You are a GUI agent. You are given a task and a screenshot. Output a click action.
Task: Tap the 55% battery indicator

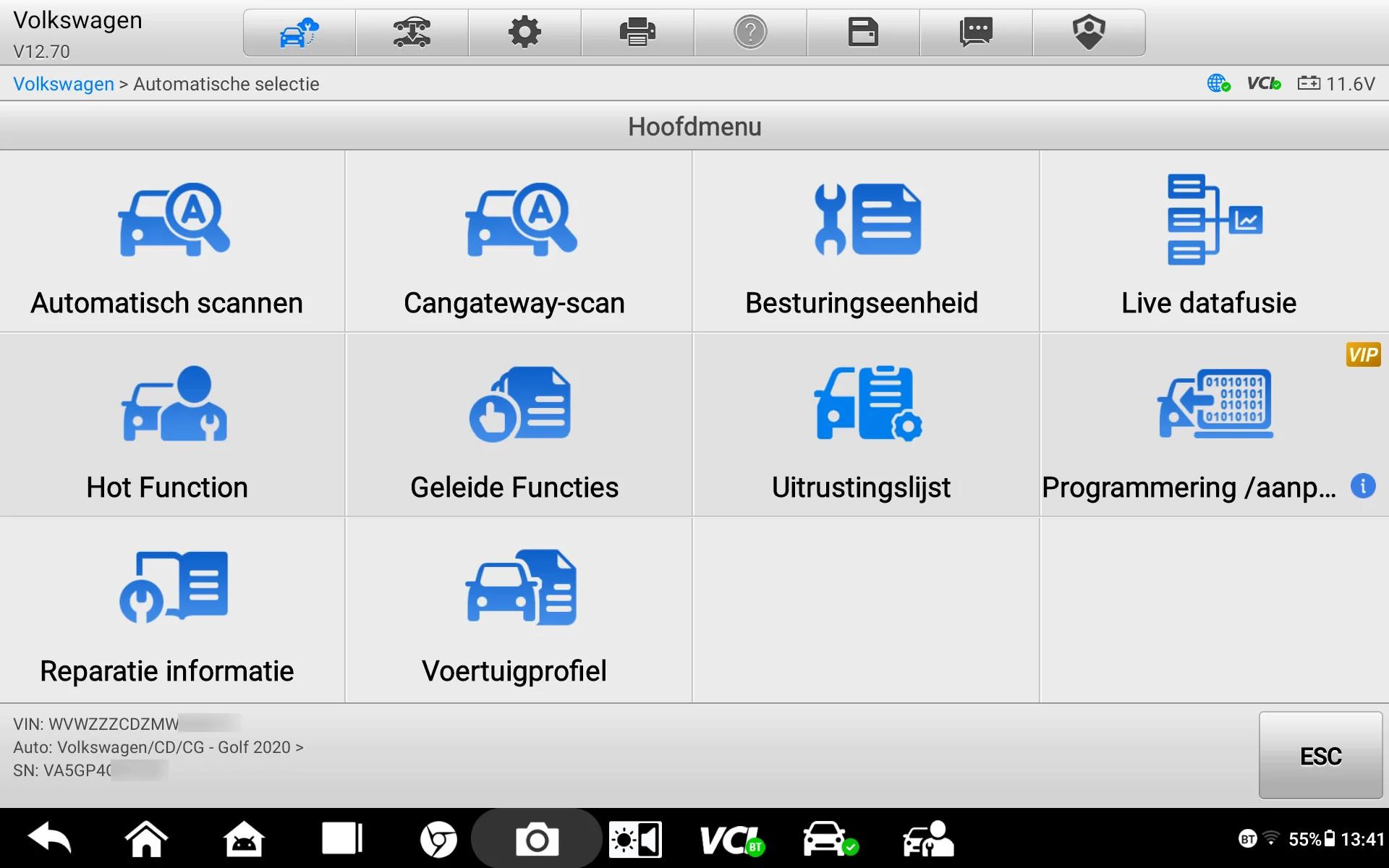pos(1311,839)
